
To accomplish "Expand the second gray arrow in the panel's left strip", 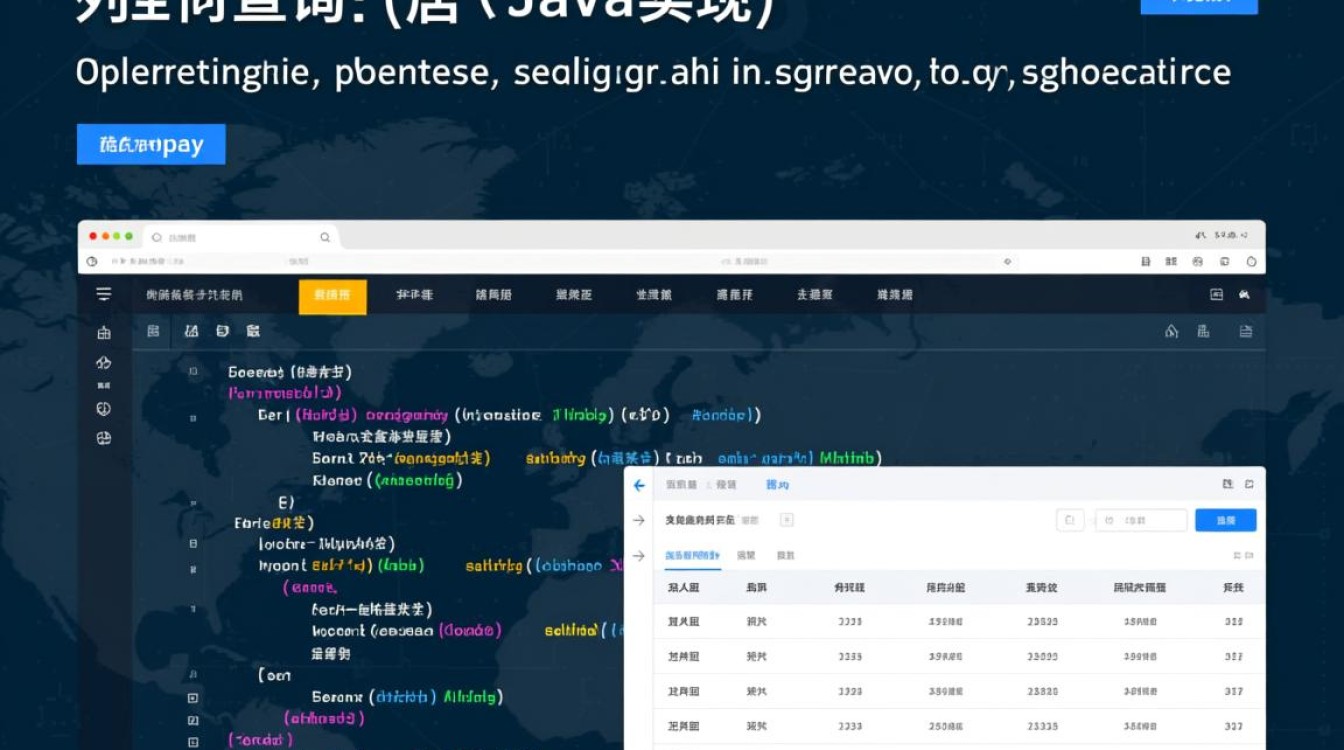I will coord(639,556).
